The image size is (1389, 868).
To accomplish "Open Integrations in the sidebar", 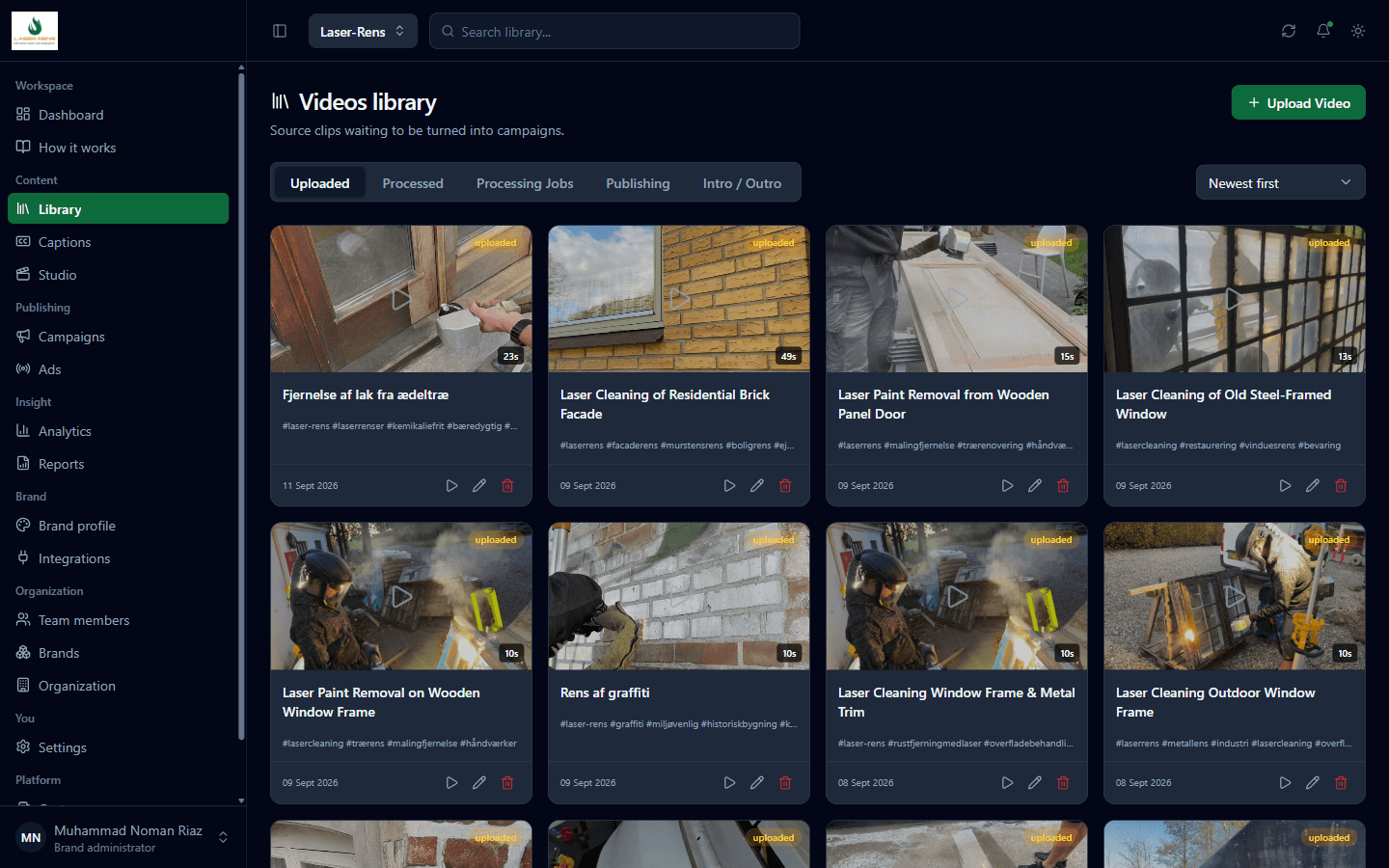I will 118,558.
